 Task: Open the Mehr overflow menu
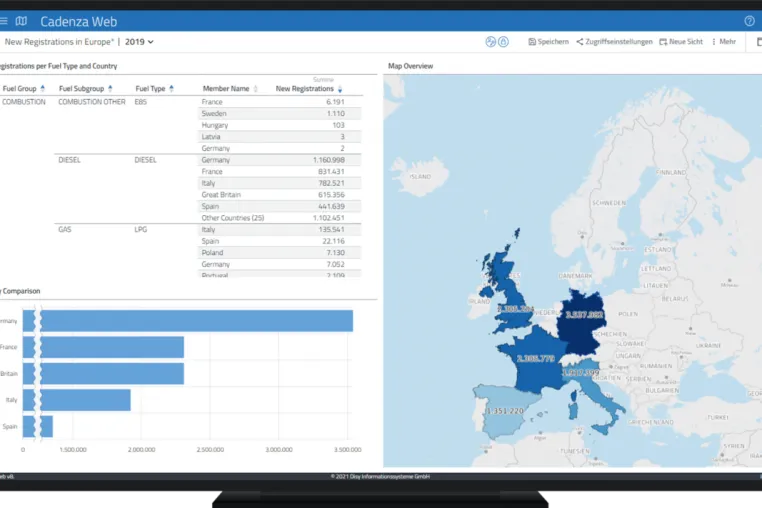point(724,42)
